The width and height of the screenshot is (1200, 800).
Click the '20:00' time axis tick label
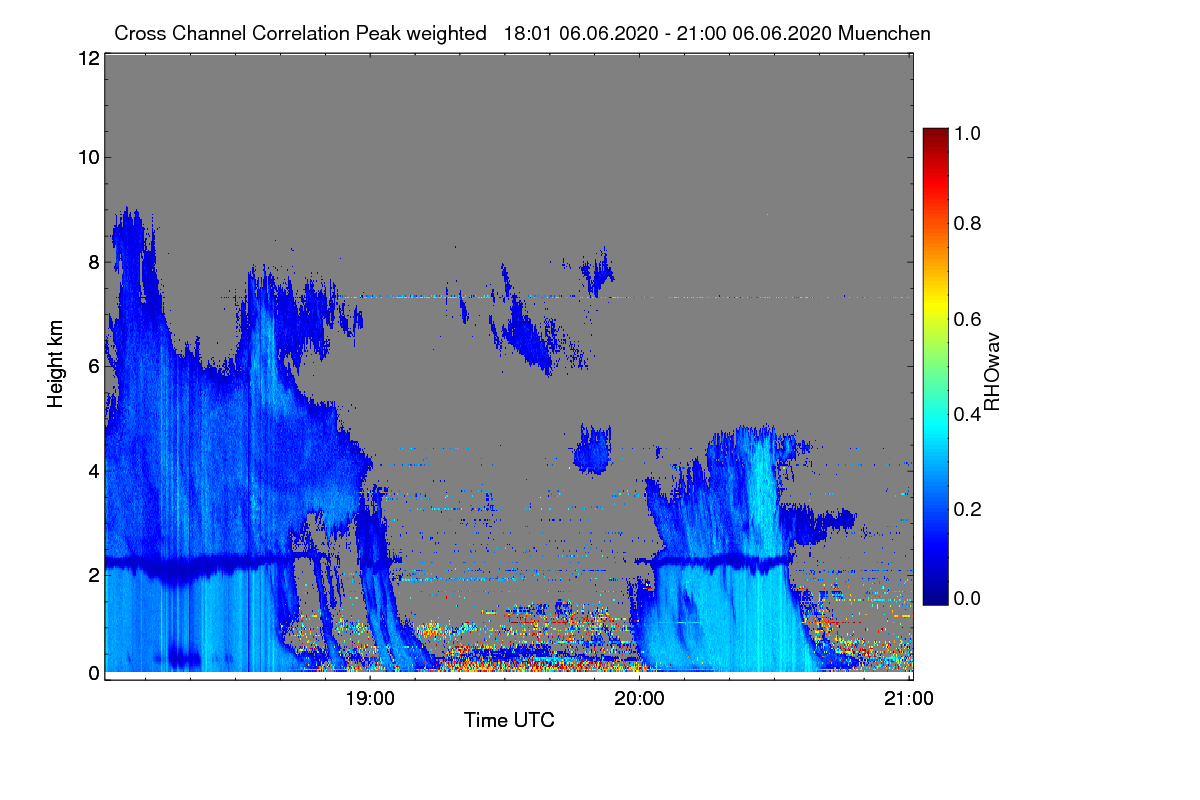[640, 699]
